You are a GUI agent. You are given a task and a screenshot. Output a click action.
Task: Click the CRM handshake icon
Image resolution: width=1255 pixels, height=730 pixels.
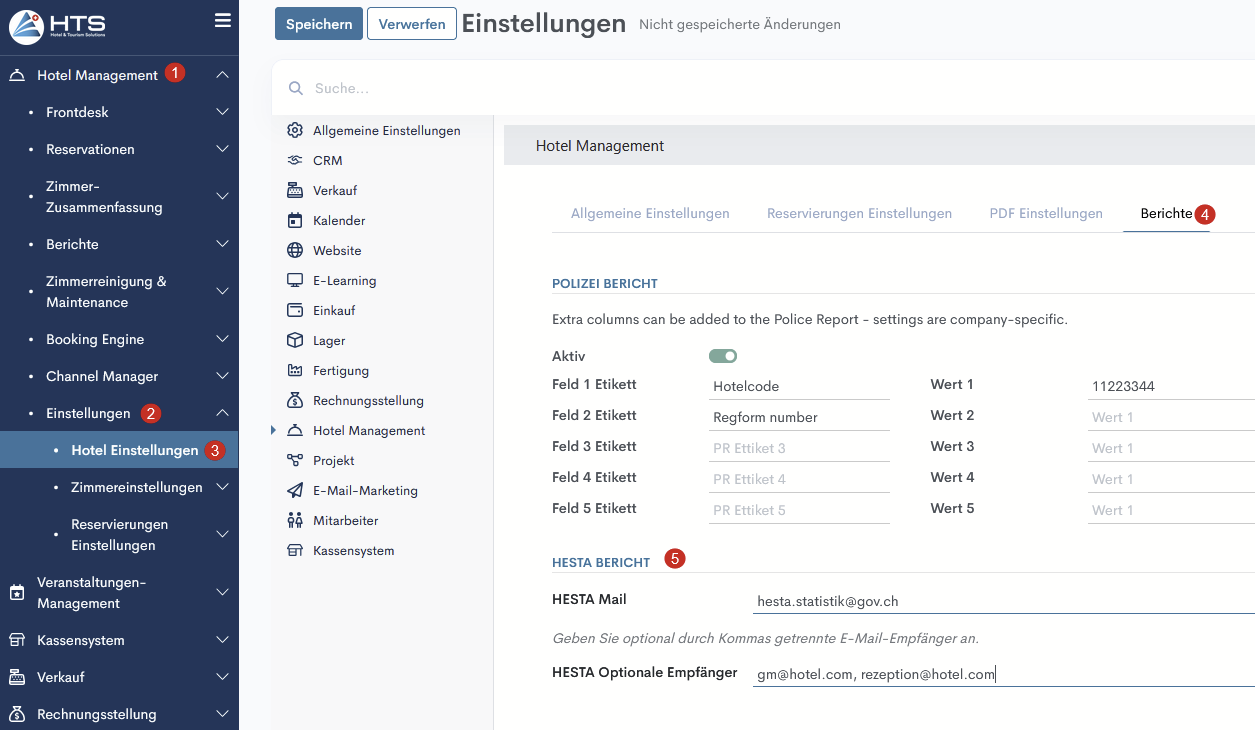294,160
